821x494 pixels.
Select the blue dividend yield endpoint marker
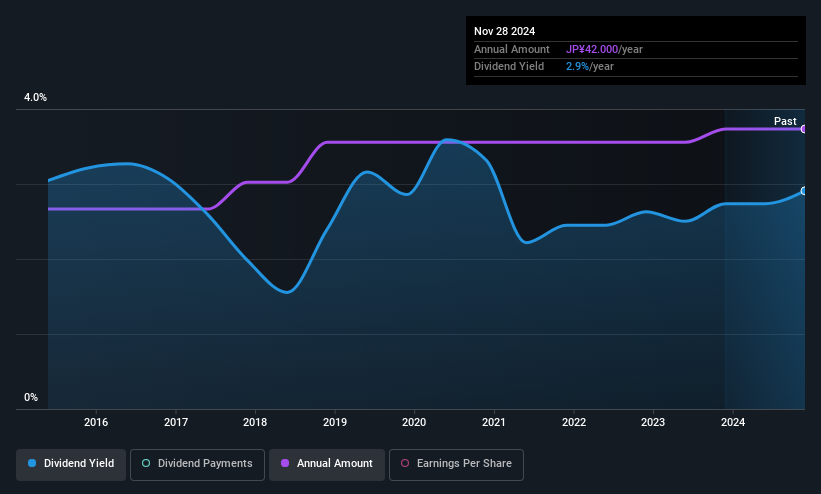[804, 191]
